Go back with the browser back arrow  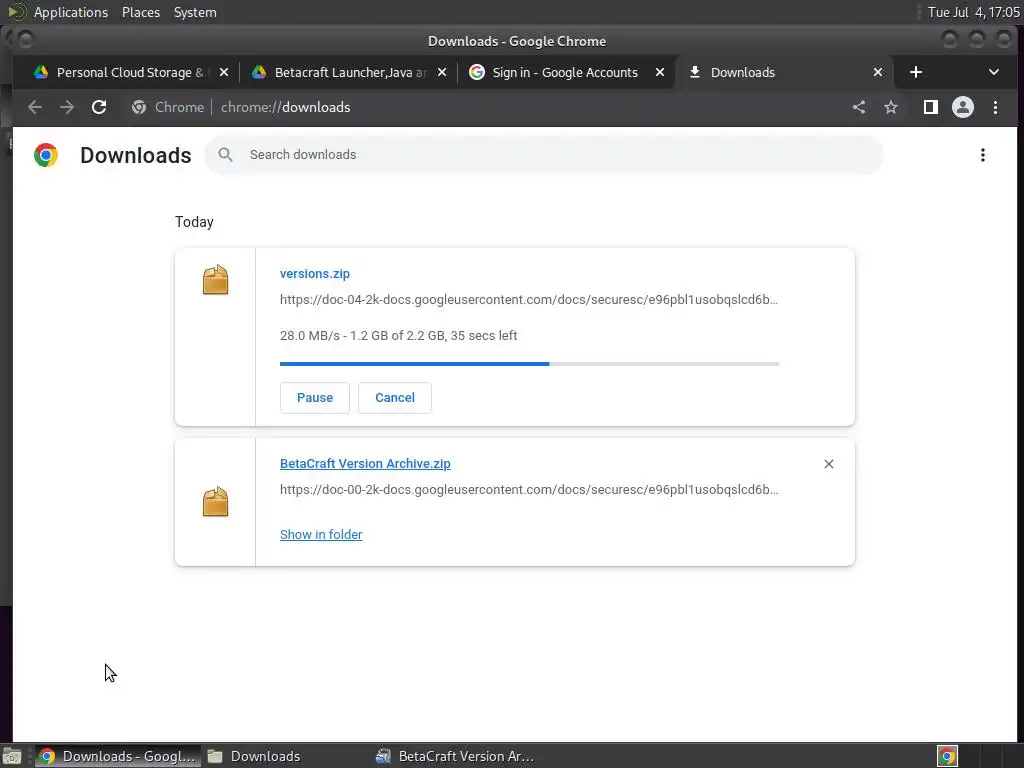pos(35,107)
